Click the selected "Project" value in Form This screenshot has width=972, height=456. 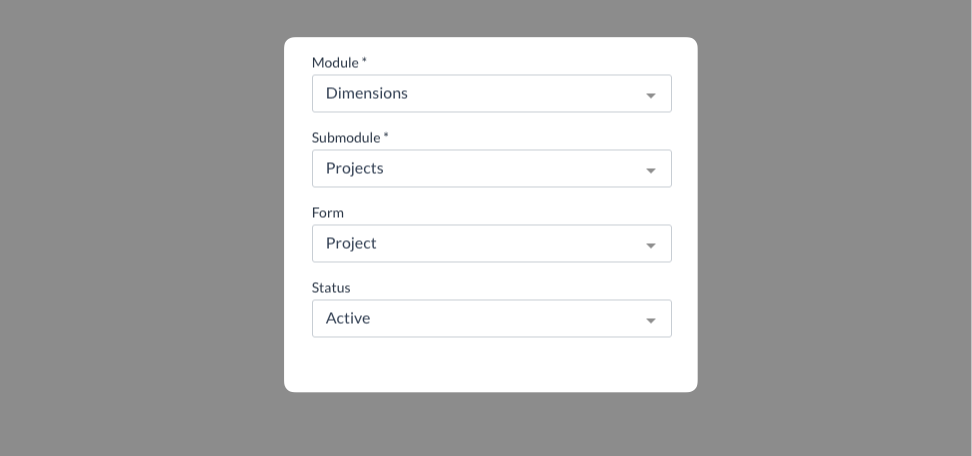pos(351,243)
